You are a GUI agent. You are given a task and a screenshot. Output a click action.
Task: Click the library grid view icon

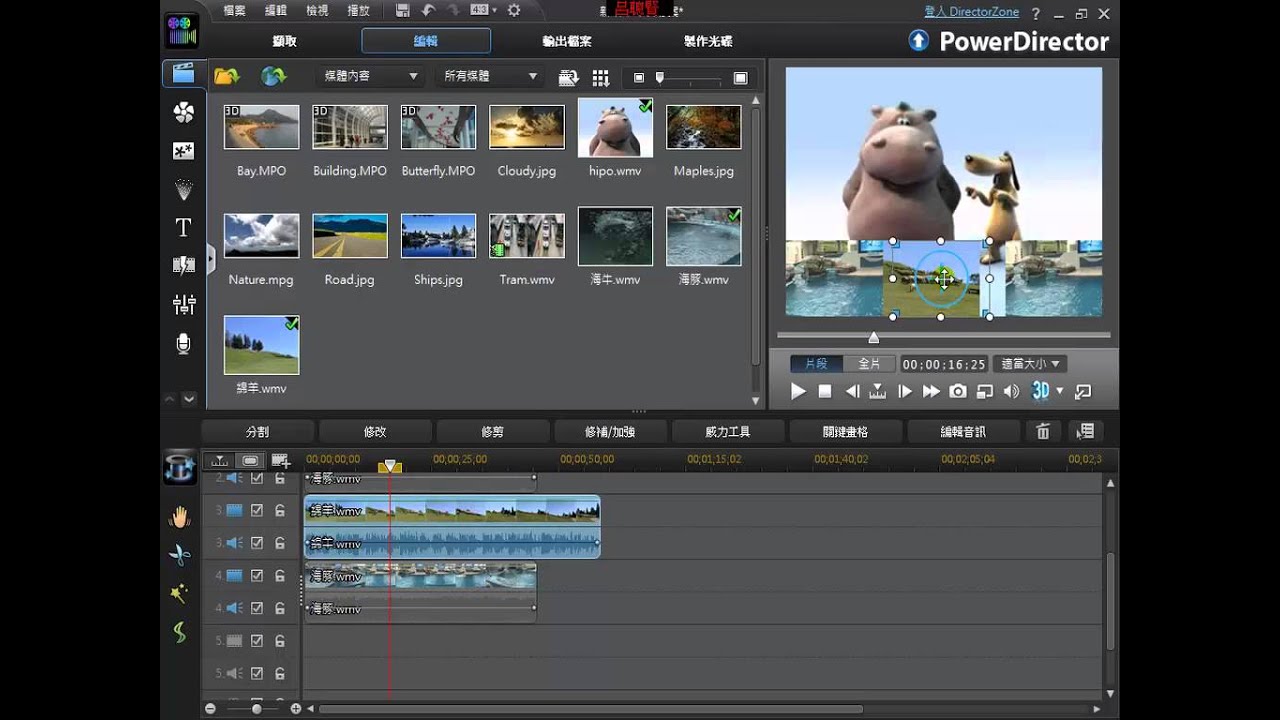click(x=600, y=77)
